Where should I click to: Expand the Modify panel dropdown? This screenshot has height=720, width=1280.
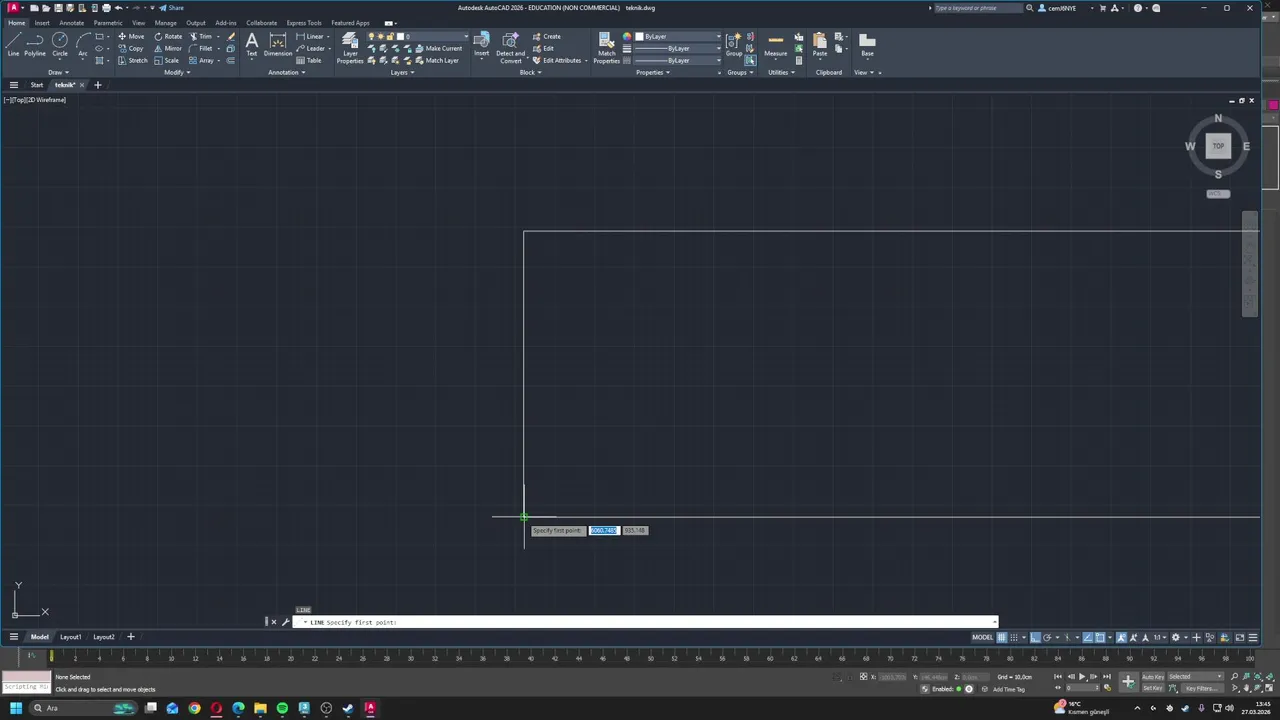[177, 72]
